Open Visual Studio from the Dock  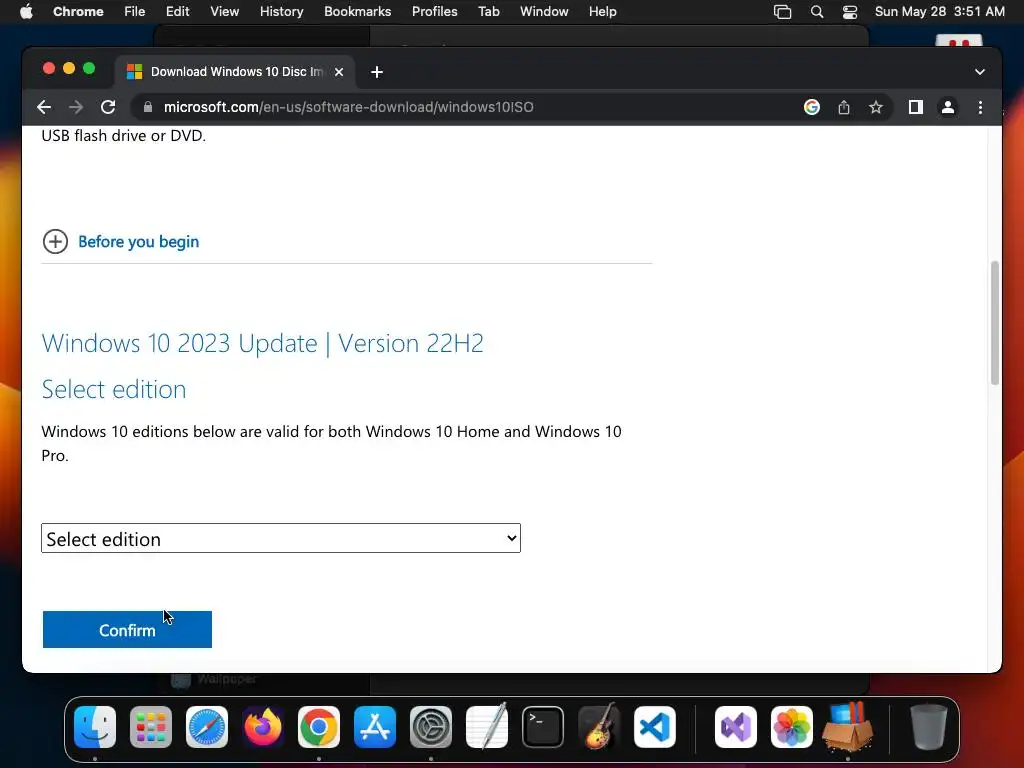coord(736,727)
